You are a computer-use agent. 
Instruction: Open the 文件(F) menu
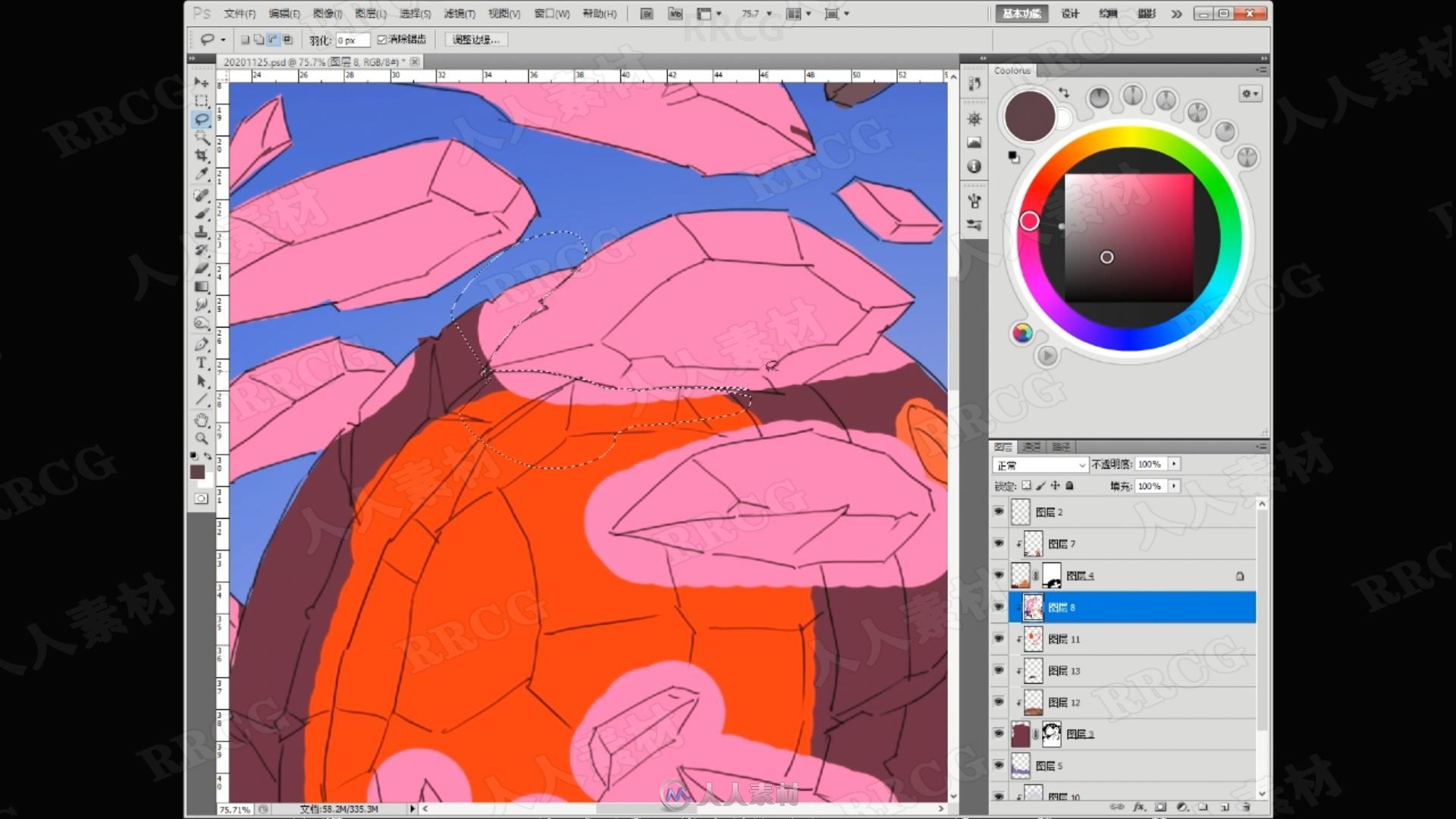pos(239,14)
